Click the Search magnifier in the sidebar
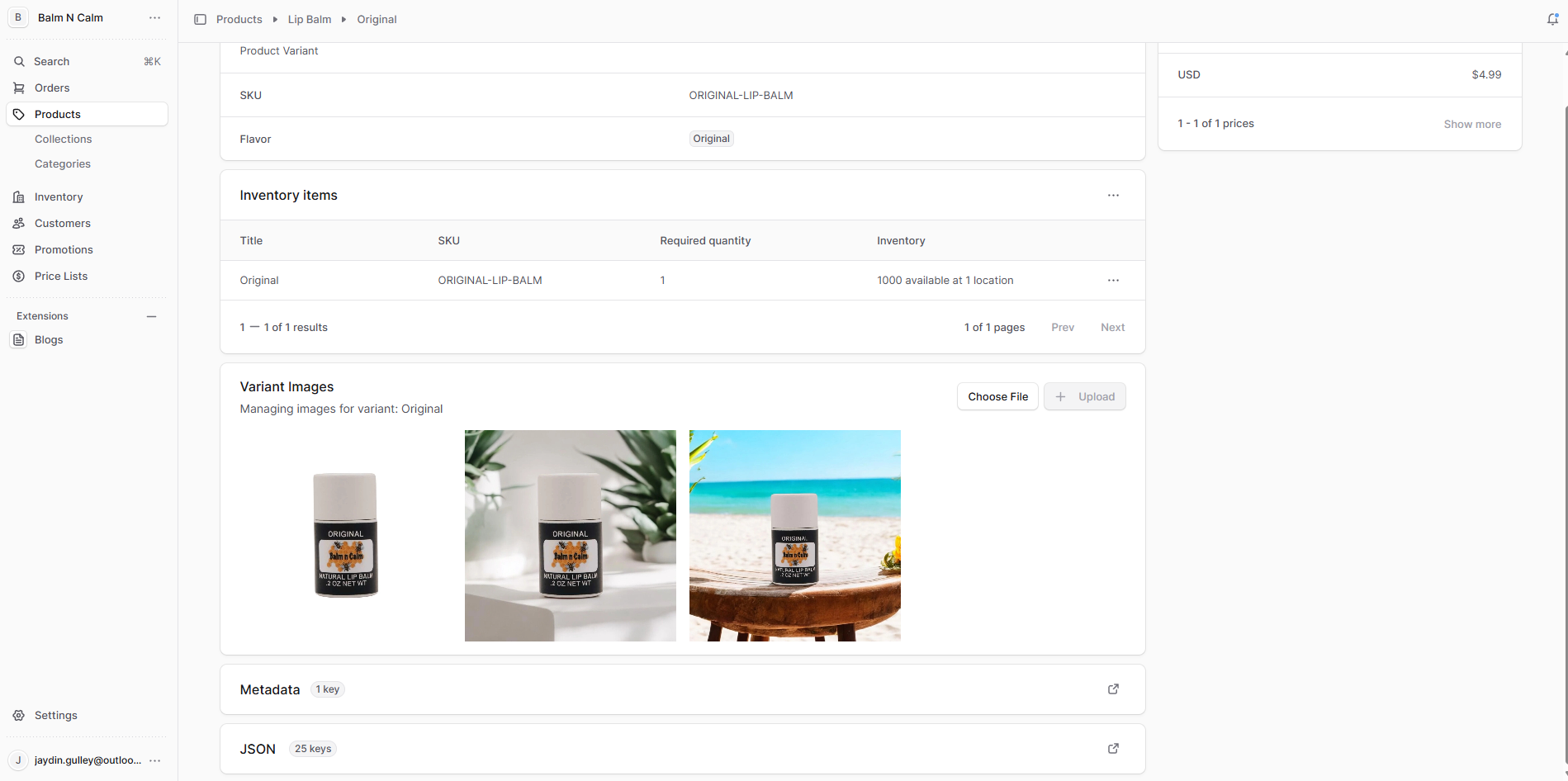The image size is (1568, 781). click(x=19, y=62)
